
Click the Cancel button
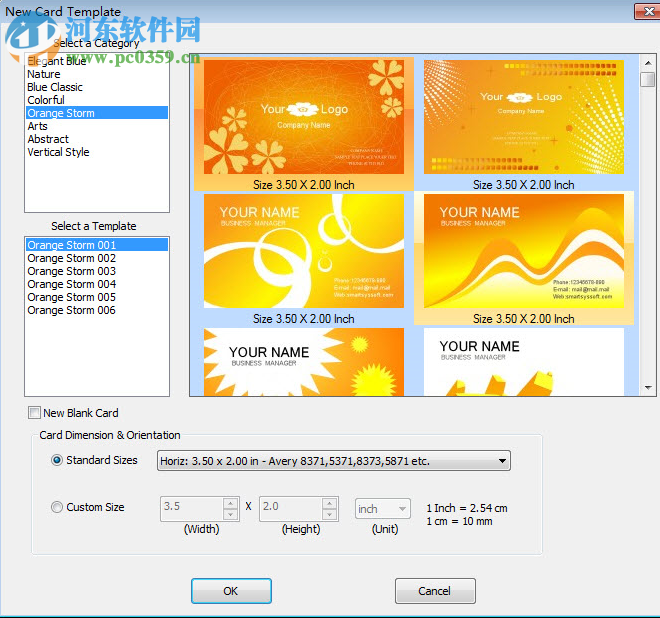(x=435, y=591)
